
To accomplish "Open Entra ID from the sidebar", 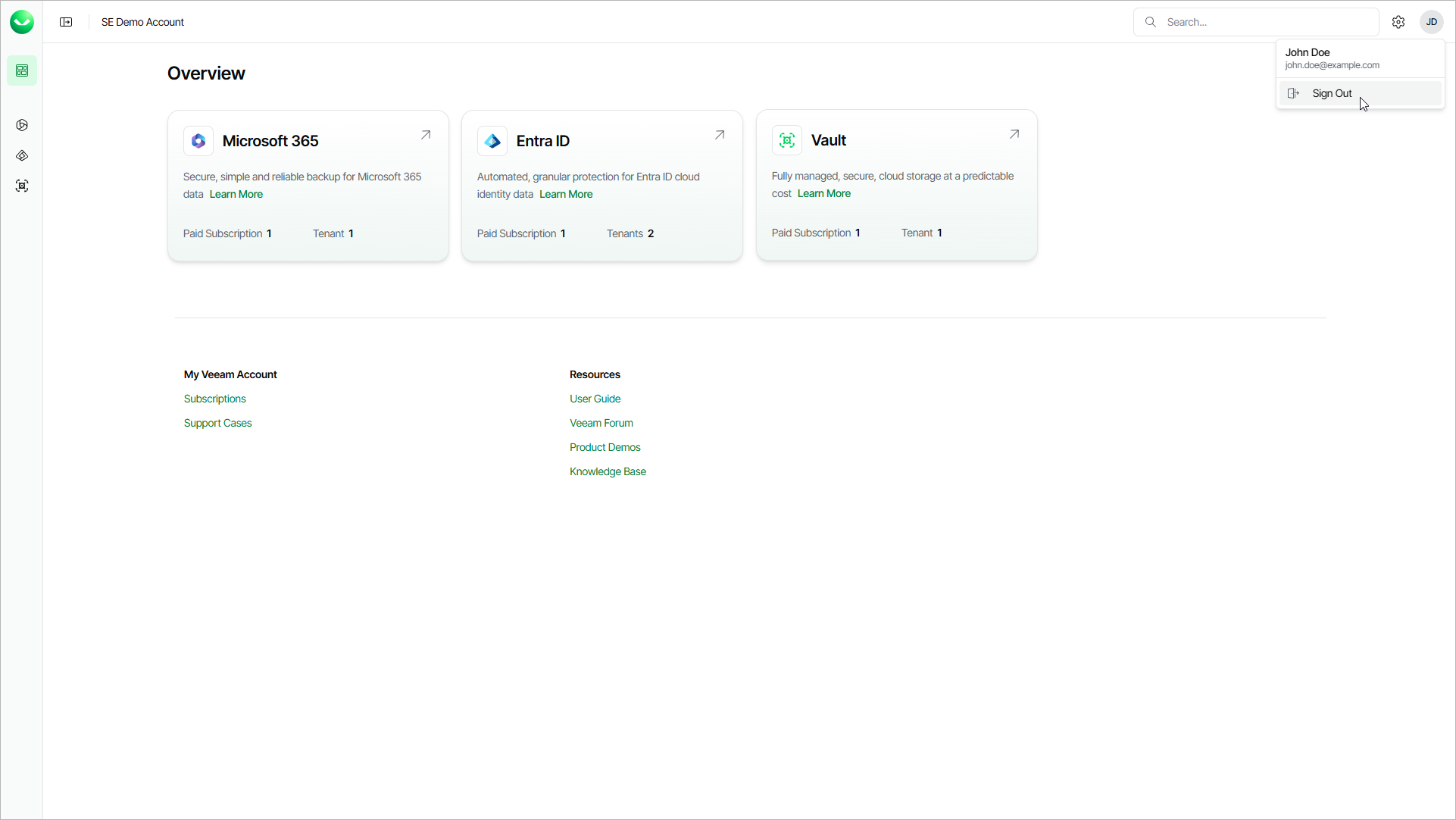I will point(22,155).
